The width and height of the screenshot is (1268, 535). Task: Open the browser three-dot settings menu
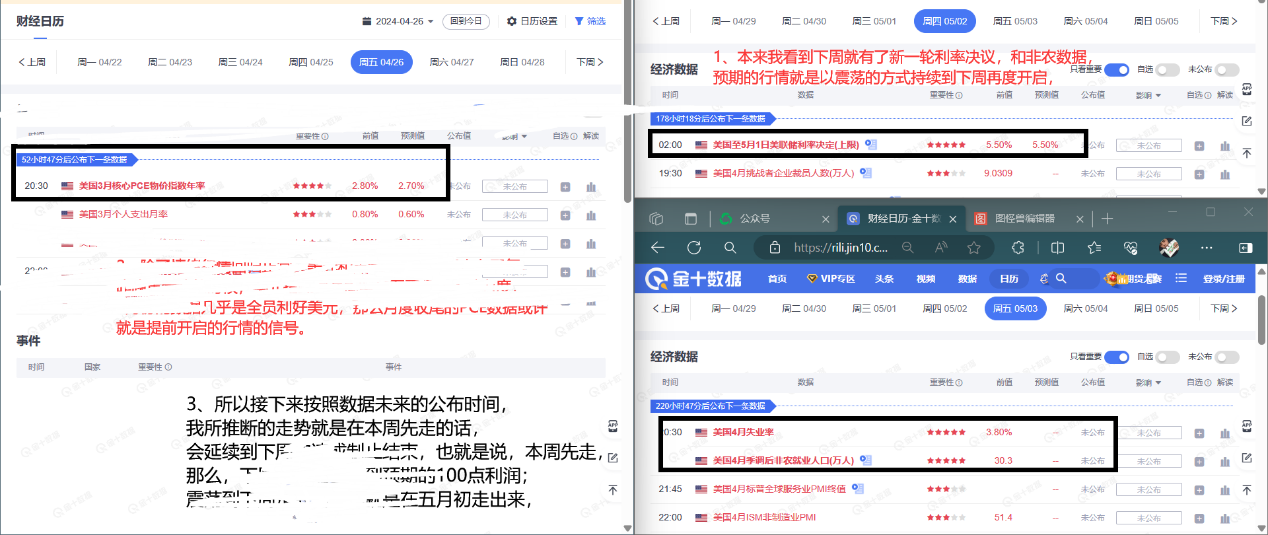(x=1204, y=247)
